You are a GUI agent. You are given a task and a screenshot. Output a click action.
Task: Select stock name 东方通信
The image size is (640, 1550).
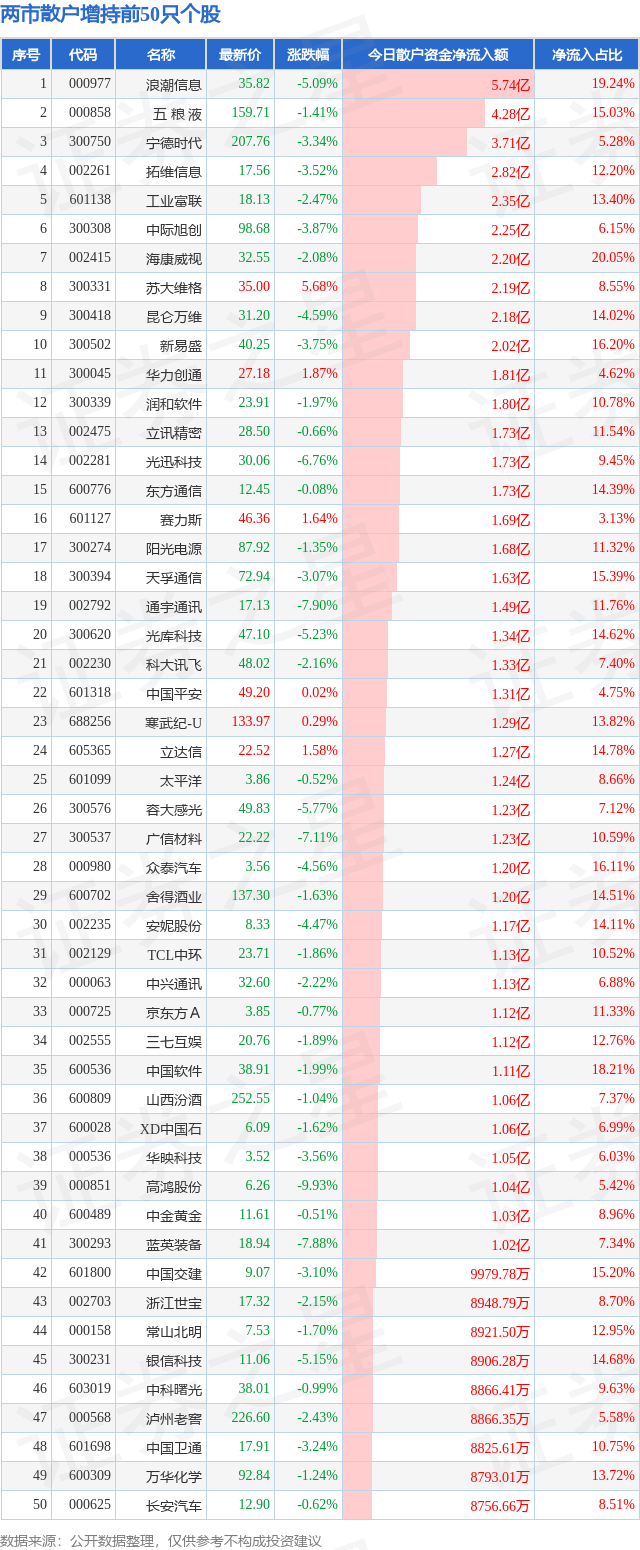pos(175,490)
